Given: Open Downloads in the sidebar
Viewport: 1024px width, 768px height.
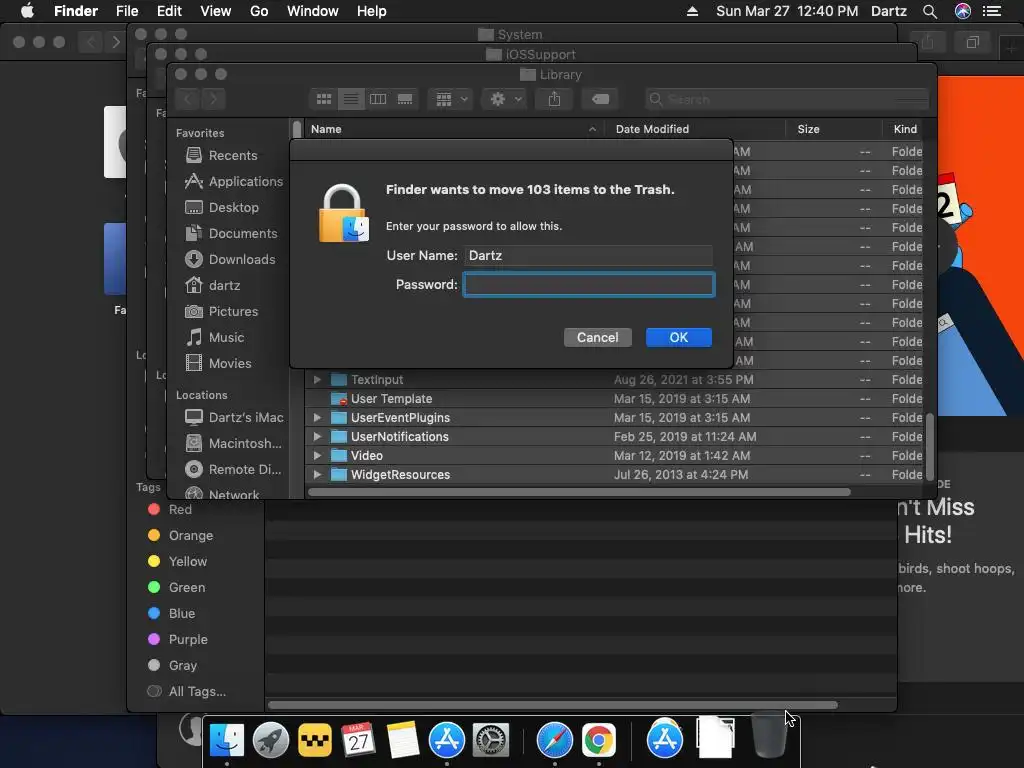Looking at the screenshot, I should (230, 260).
